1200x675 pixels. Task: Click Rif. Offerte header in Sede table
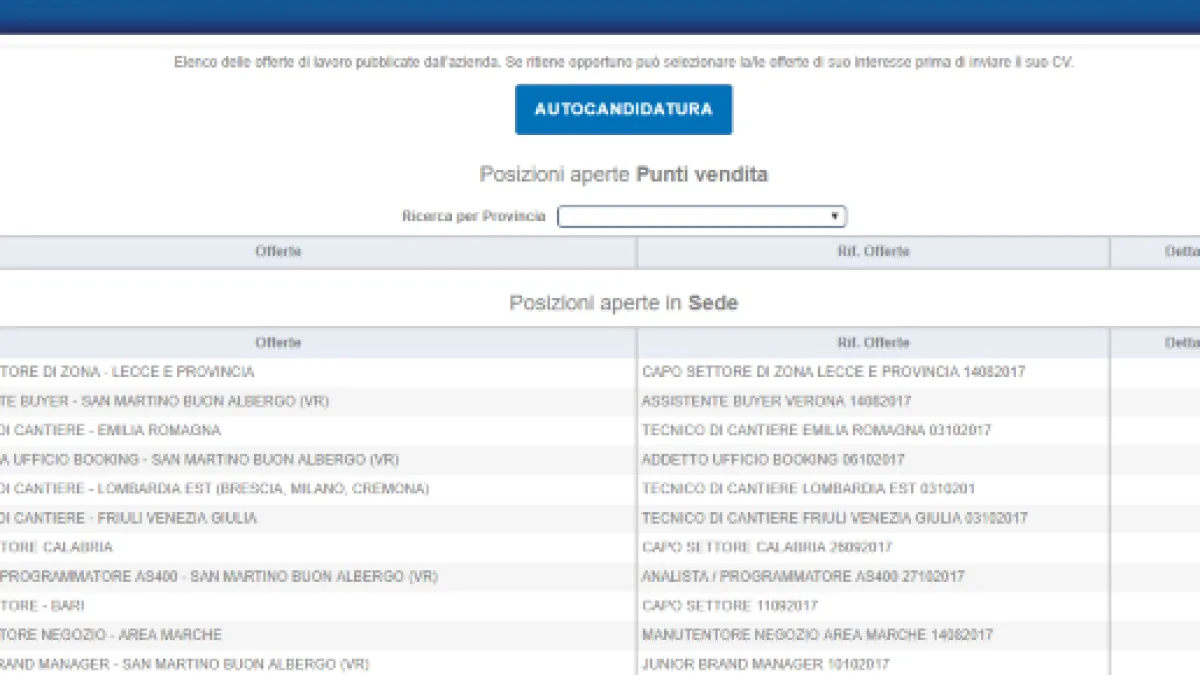(873, 343)
